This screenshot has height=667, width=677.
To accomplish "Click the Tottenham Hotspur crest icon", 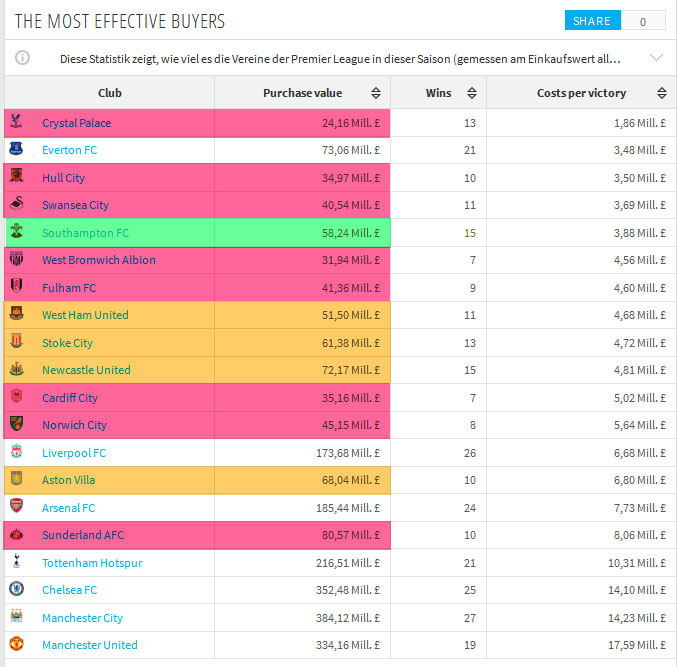I will point(16,561).
